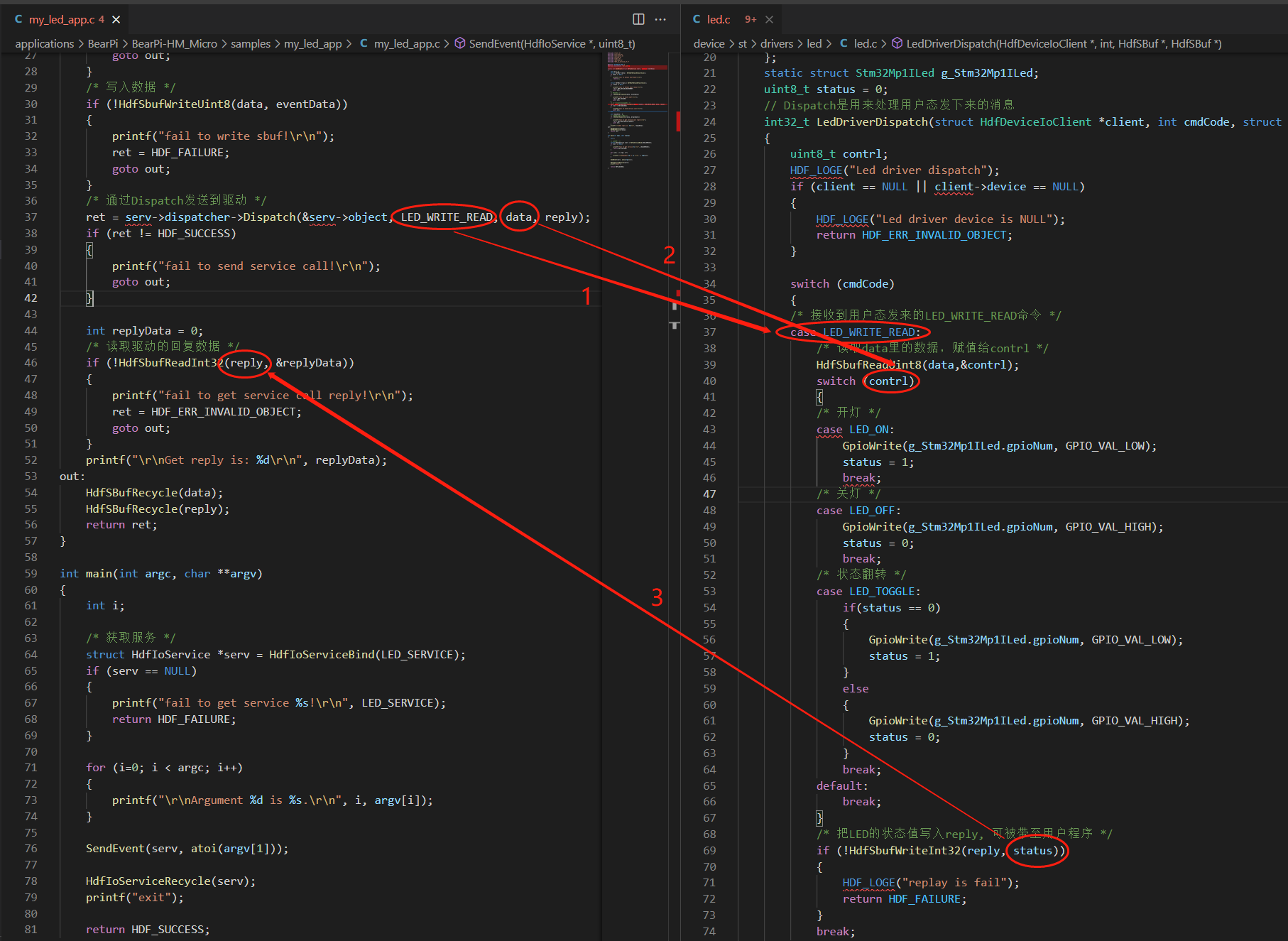Click 'if(status == 0)' line
Screen dimensions: 1288x941
891,608
